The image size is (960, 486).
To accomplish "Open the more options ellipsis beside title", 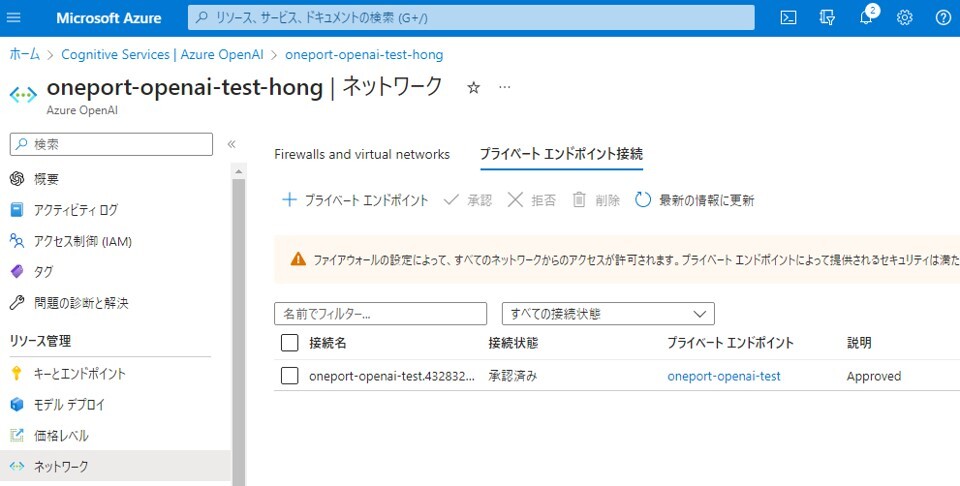I will pyautogui.click(x=505, y=88).
